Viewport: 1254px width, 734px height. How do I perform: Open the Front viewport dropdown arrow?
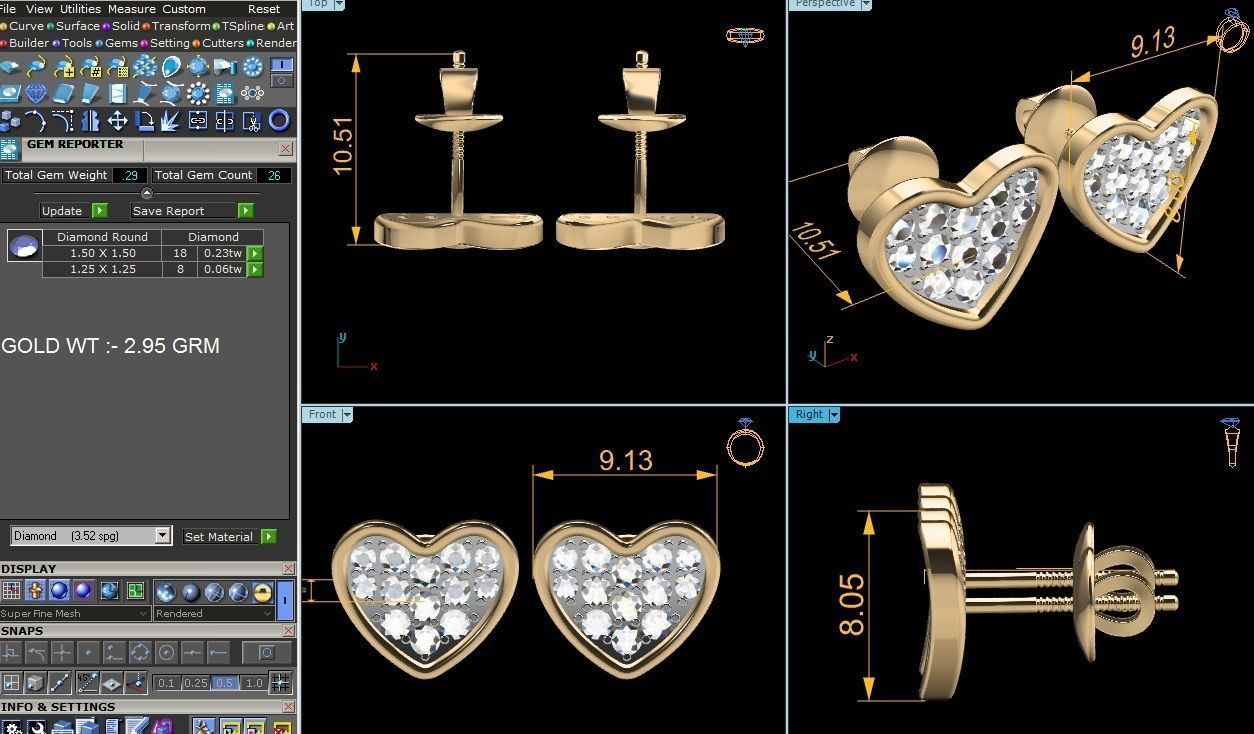[347, 414]
